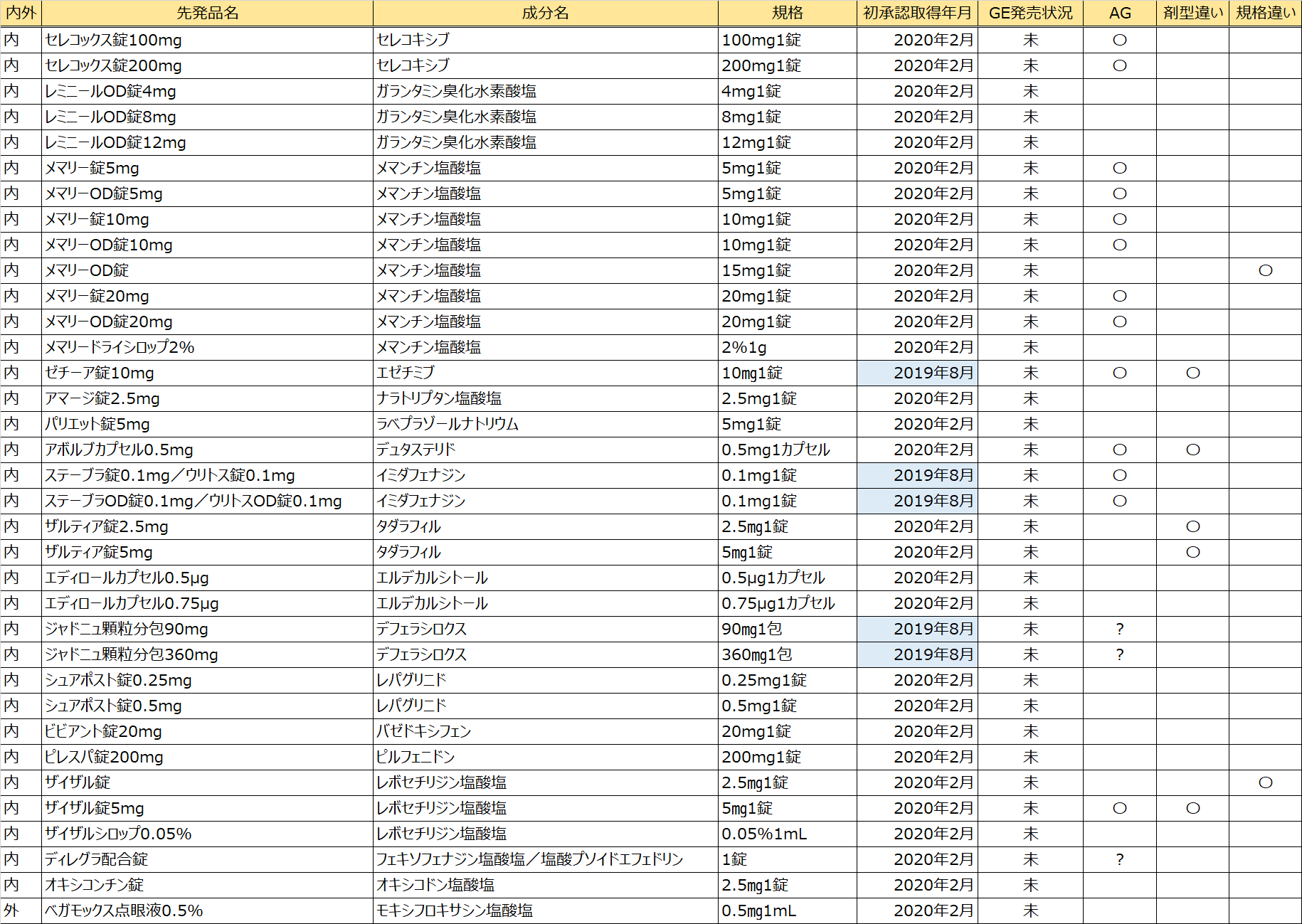Select the GE発売状況 header cell
The width and height of the screenshot is (1302, 924).
point(1030,14)
